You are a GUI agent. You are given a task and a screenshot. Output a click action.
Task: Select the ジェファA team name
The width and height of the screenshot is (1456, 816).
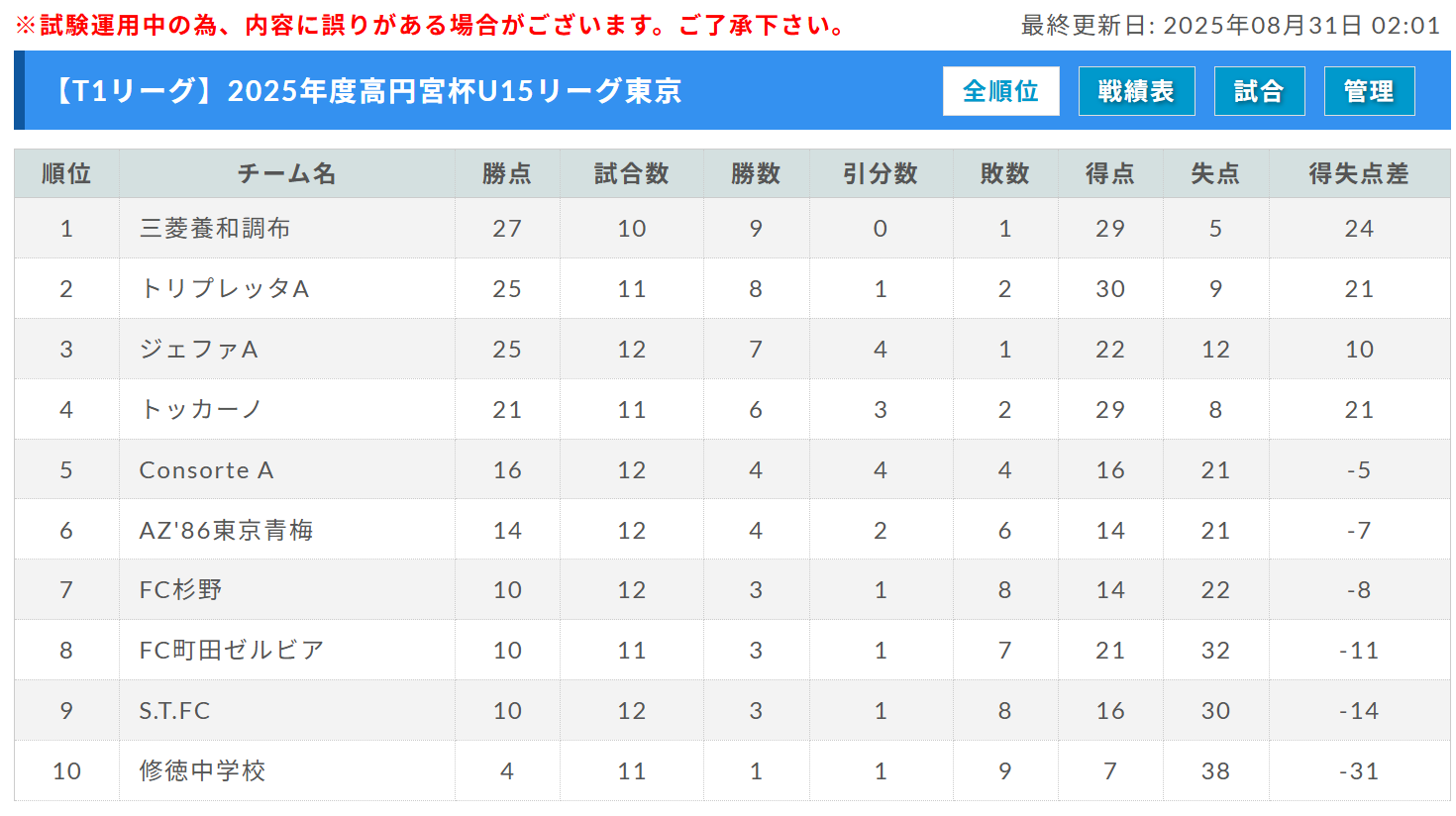199,349
